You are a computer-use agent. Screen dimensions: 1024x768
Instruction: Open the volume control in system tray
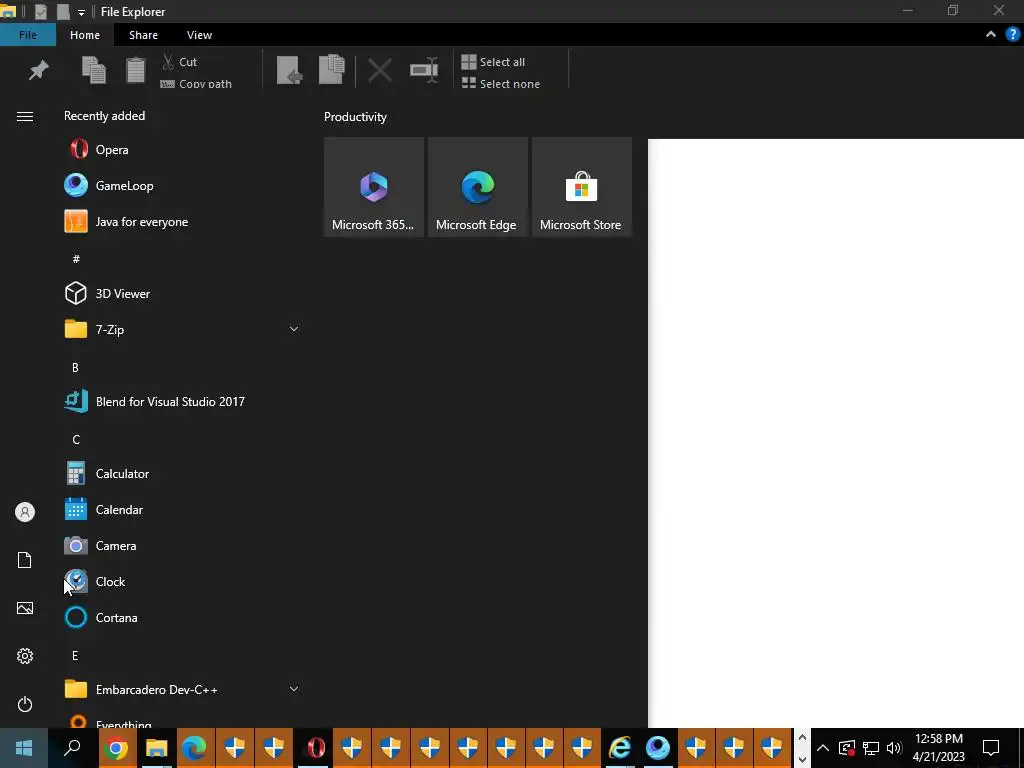894,748
